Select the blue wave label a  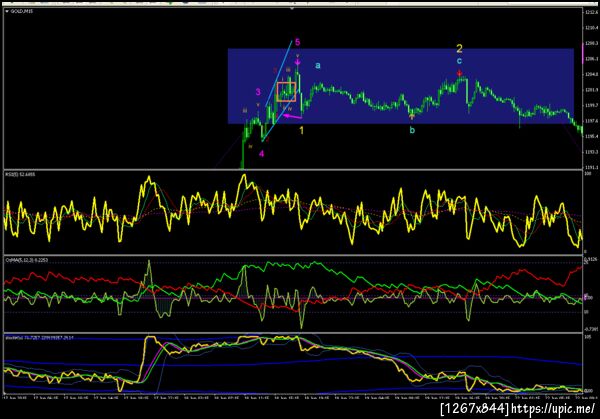[x=318, y=65]
